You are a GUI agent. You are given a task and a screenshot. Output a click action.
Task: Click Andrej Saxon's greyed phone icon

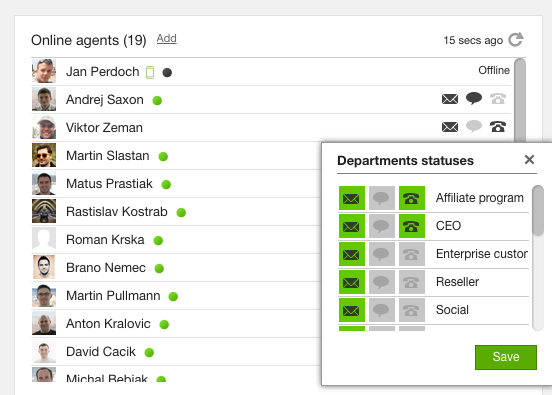coord(498,99)
